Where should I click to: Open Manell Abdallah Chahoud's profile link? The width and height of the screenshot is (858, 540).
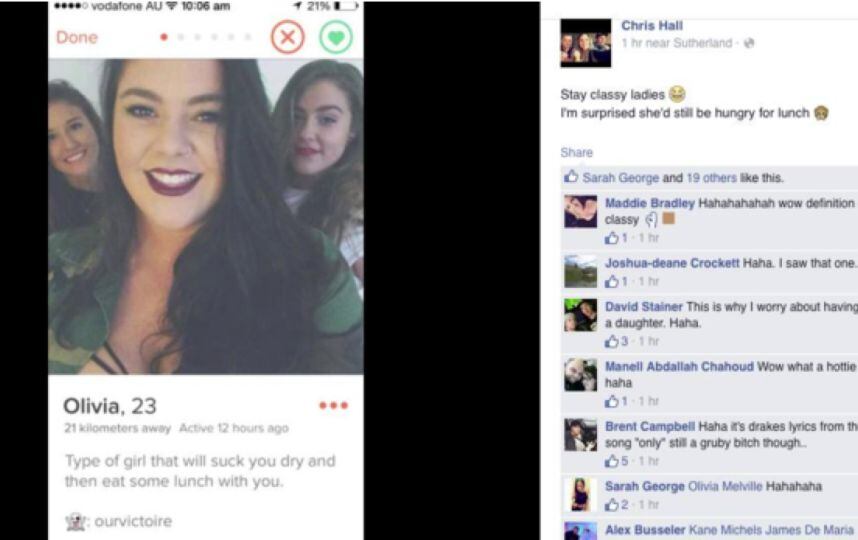pos(679,366)
